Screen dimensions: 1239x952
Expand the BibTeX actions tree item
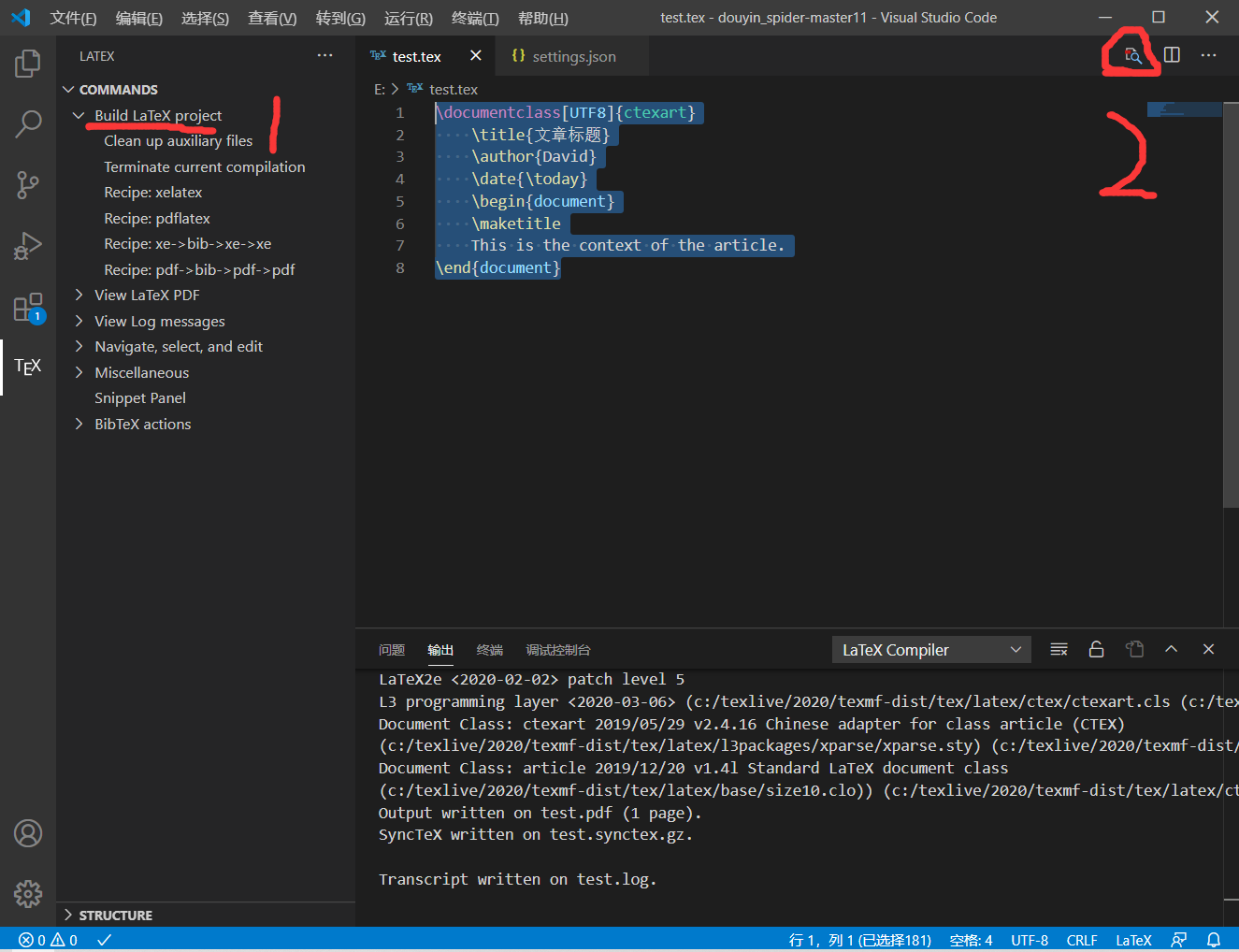[79, 424]
